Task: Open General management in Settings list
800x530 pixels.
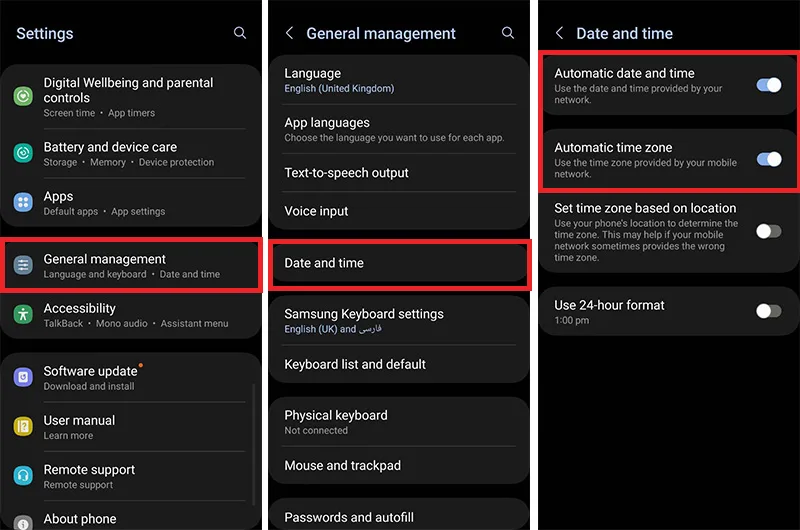Action: pyautogui.click(x=132, y=266)
